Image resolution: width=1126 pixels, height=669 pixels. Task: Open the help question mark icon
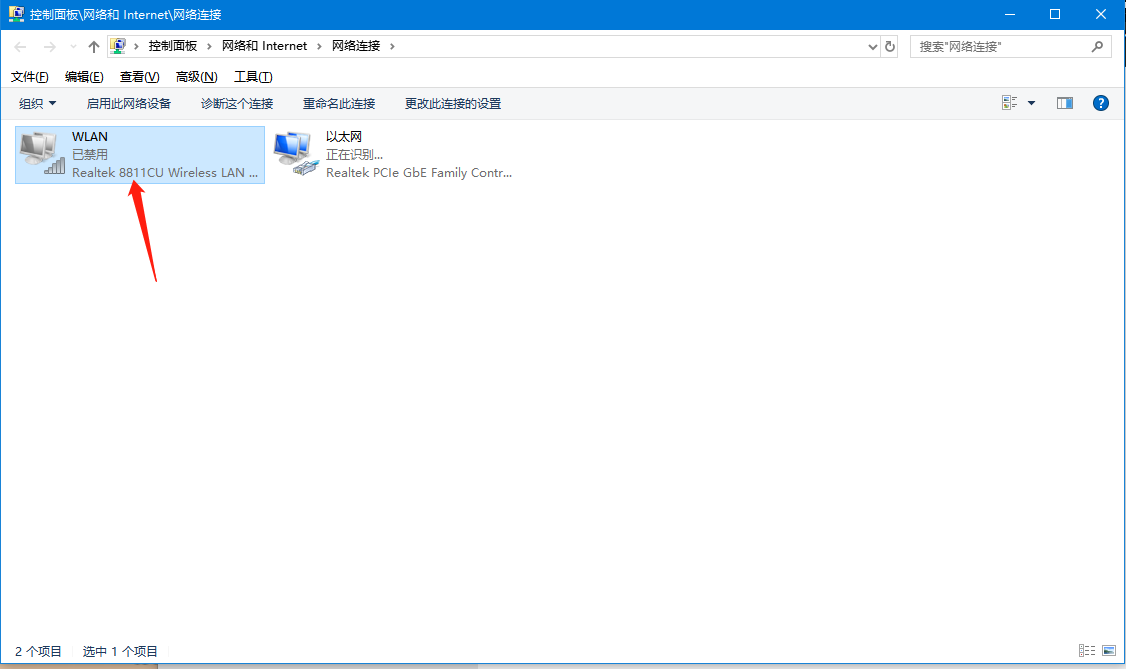click(x=1100, y=103)
